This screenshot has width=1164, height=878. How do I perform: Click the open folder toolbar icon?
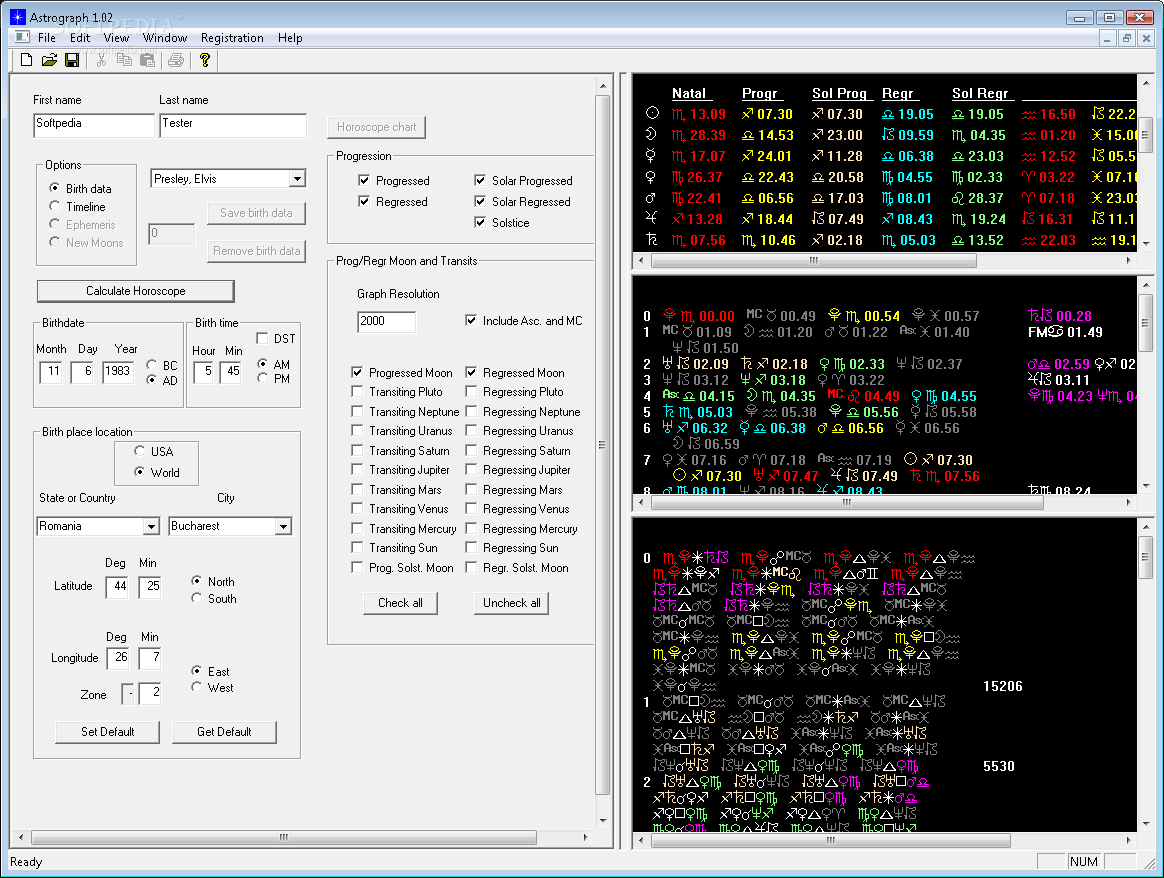49,61
